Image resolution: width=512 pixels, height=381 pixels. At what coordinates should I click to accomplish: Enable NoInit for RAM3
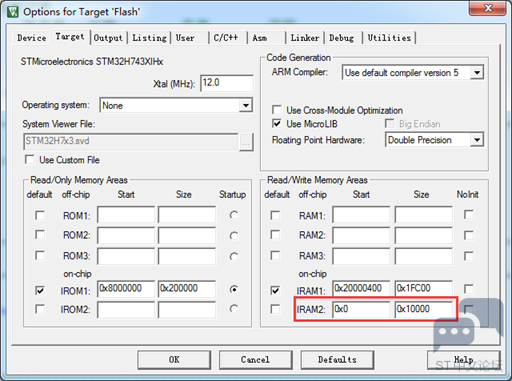[x=469, y=256]
